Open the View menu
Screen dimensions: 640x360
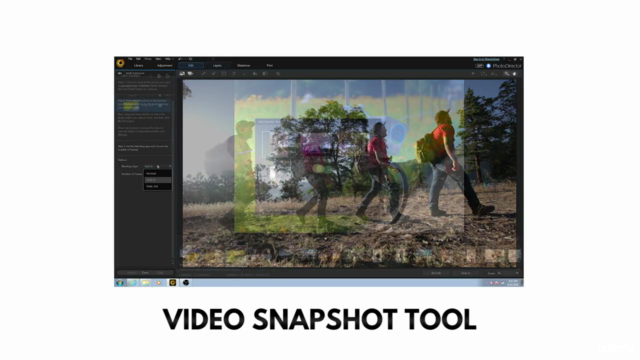(158, 59)
